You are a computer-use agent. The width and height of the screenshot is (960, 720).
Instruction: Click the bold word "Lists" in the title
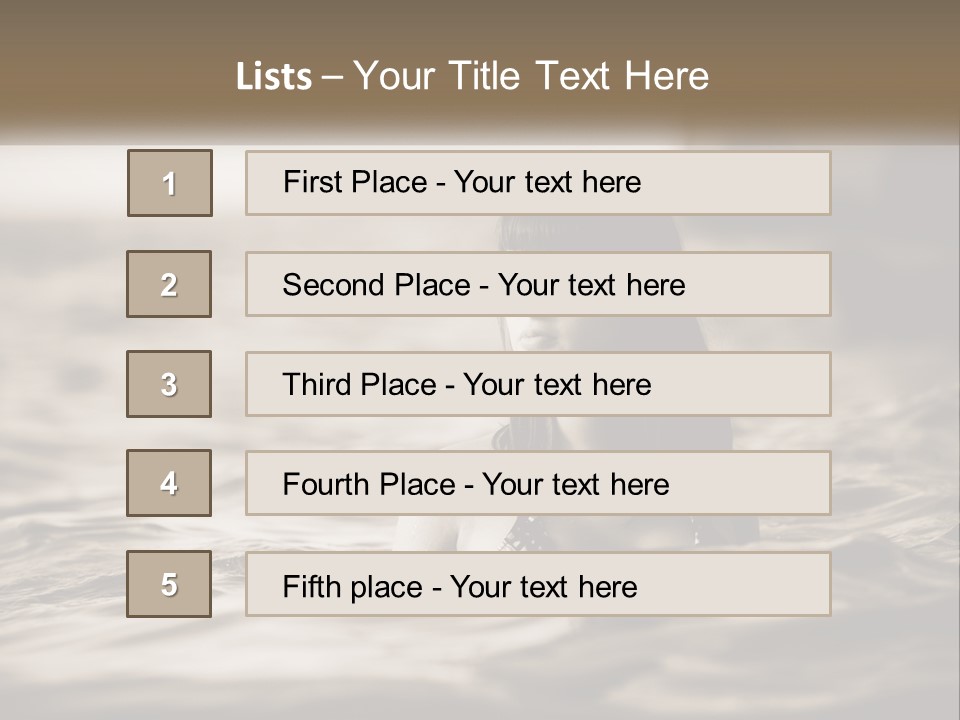pos(274,77)
